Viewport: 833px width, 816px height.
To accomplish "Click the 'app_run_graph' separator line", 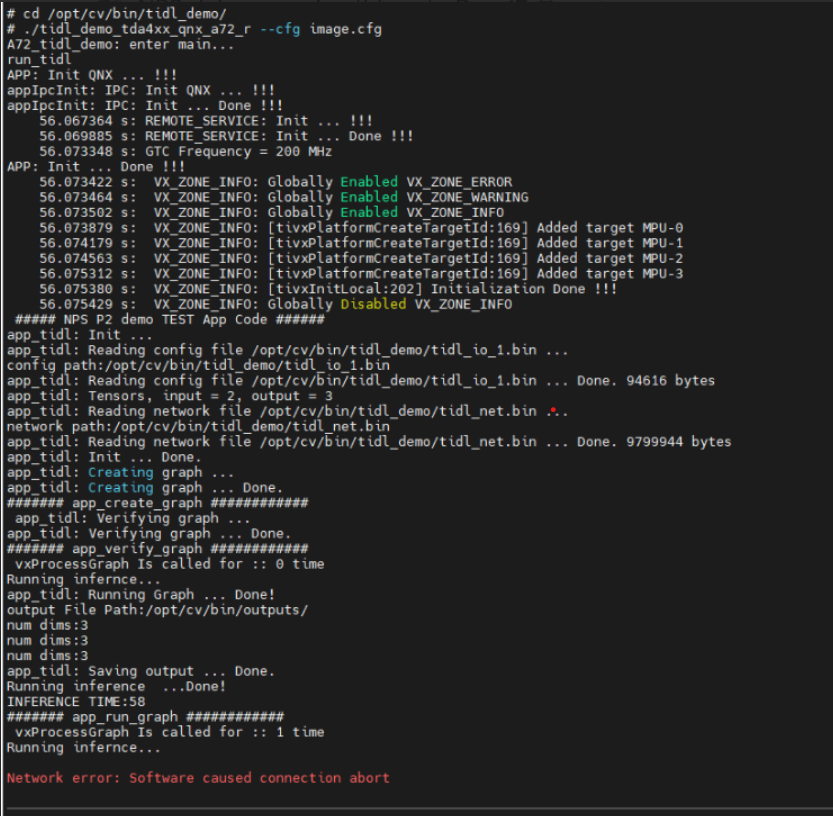I will [x=145, y=717].
